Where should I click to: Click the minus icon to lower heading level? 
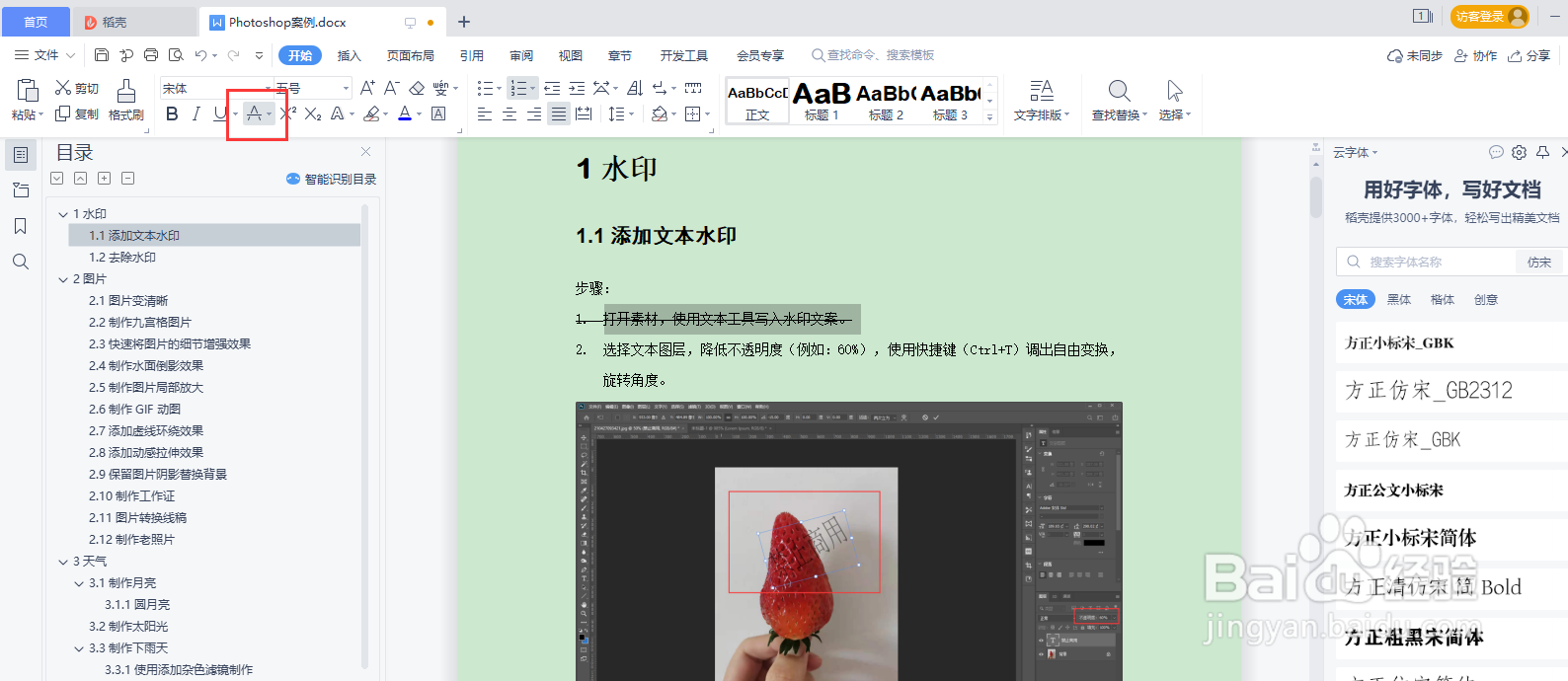click(127, 179)
